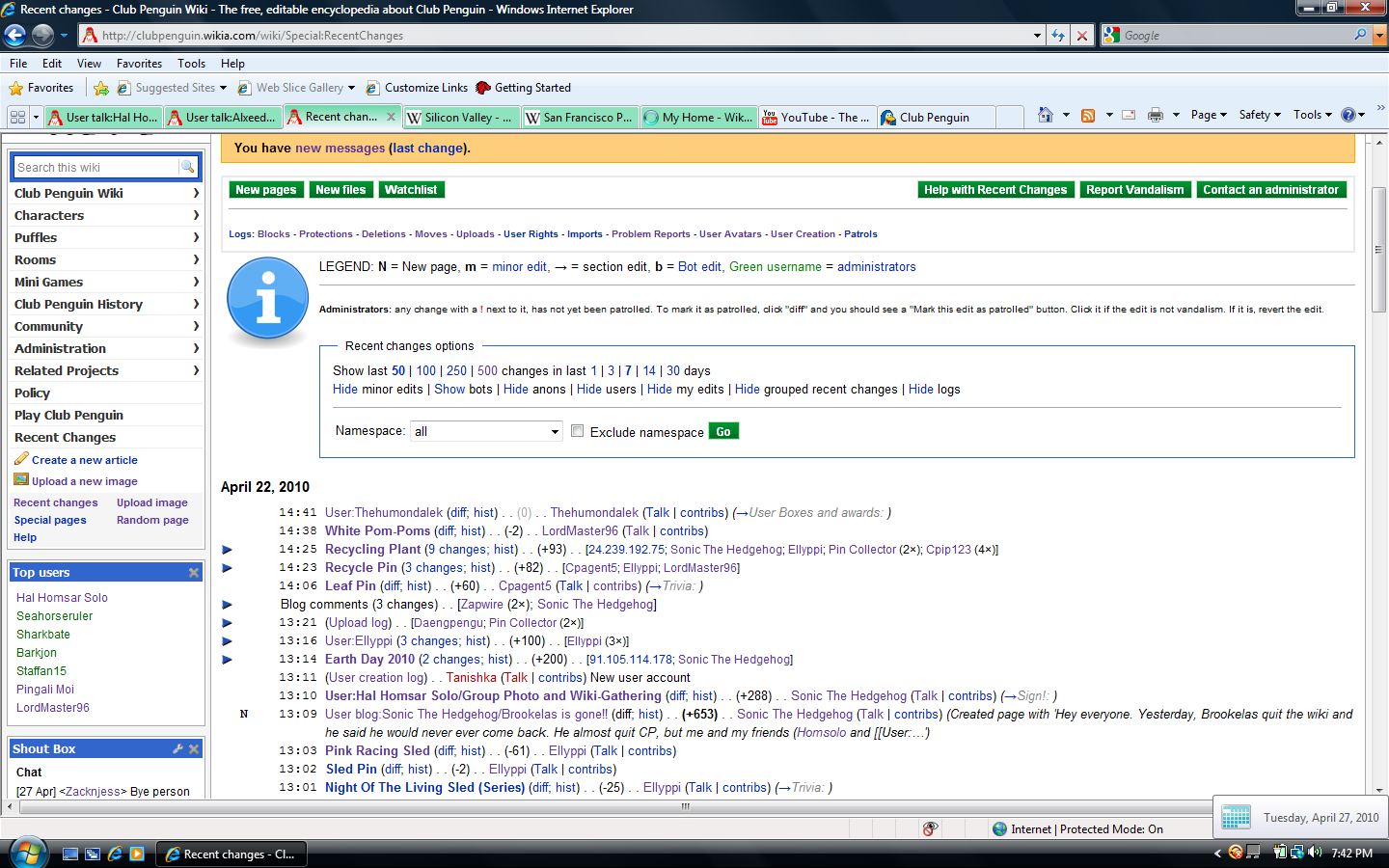Image resolution: width=1389 pixels, height=868 pixels.
Task: Click the Search this wiki field
Action: pos(96,168)
